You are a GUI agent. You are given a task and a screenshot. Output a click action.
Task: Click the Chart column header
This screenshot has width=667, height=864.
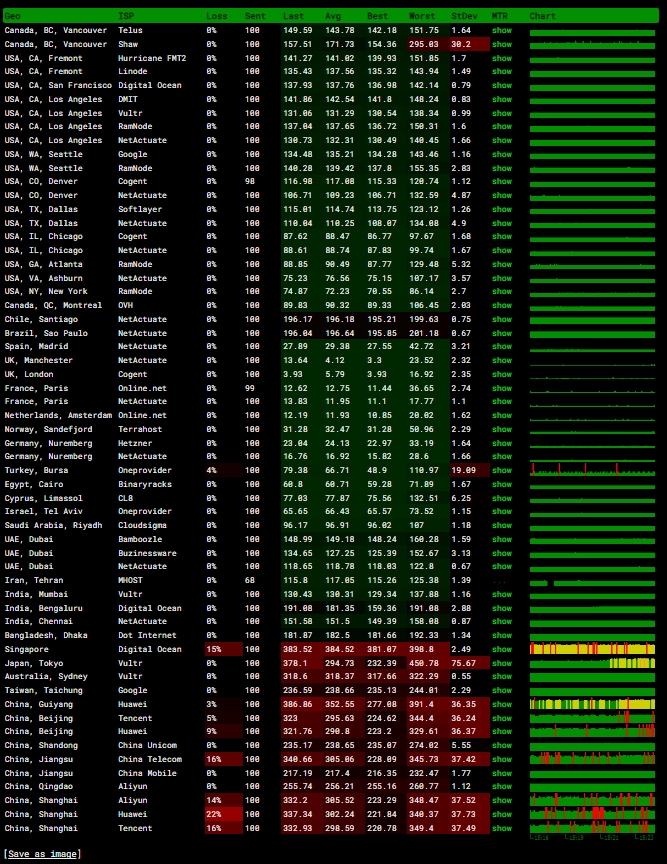click(x=542, y=16)
